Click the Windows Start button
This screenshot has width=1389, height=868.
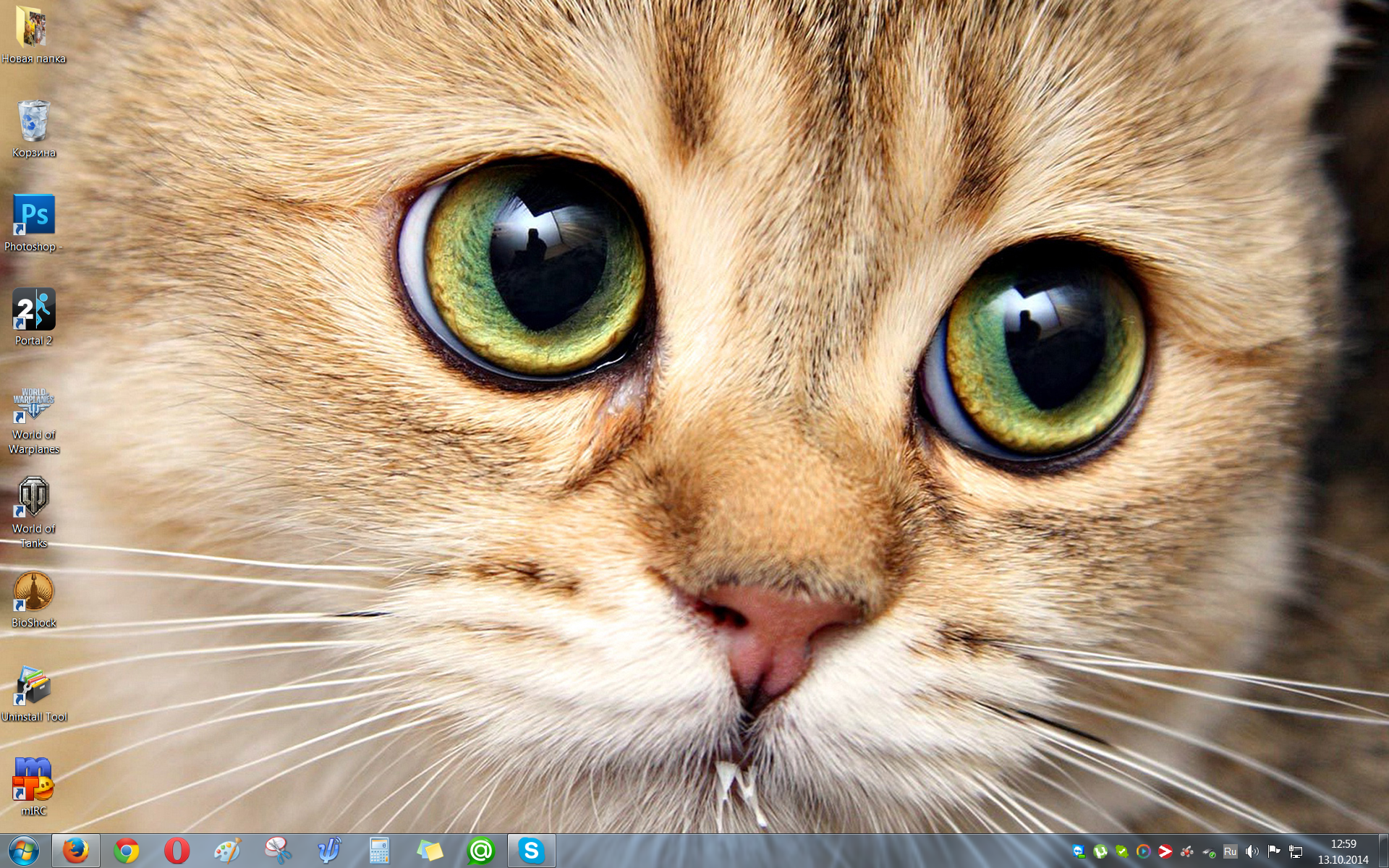point(24,851)
